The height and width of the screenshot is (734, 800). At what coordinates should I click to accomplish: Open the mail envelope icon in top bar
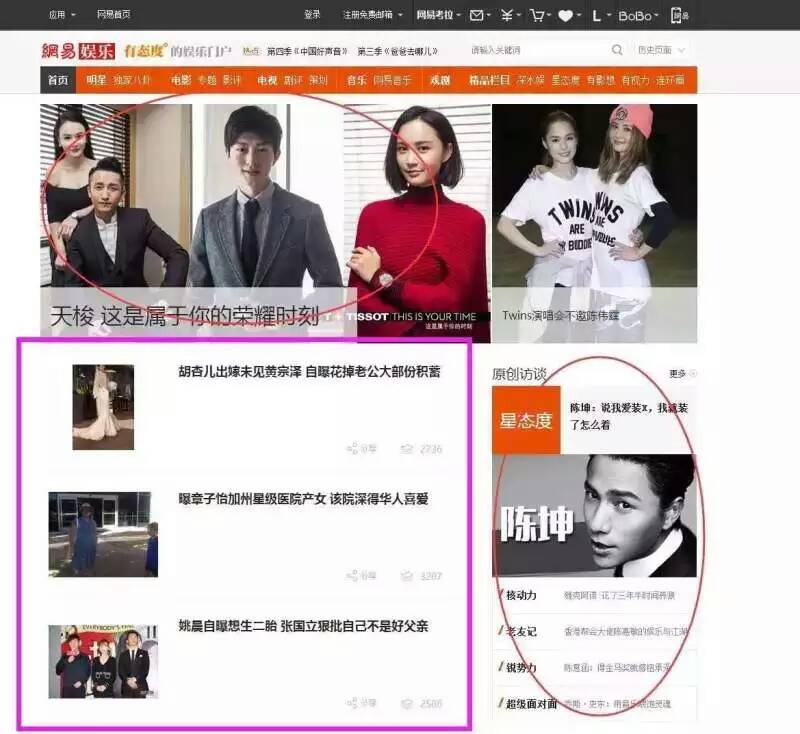[477, 15]
